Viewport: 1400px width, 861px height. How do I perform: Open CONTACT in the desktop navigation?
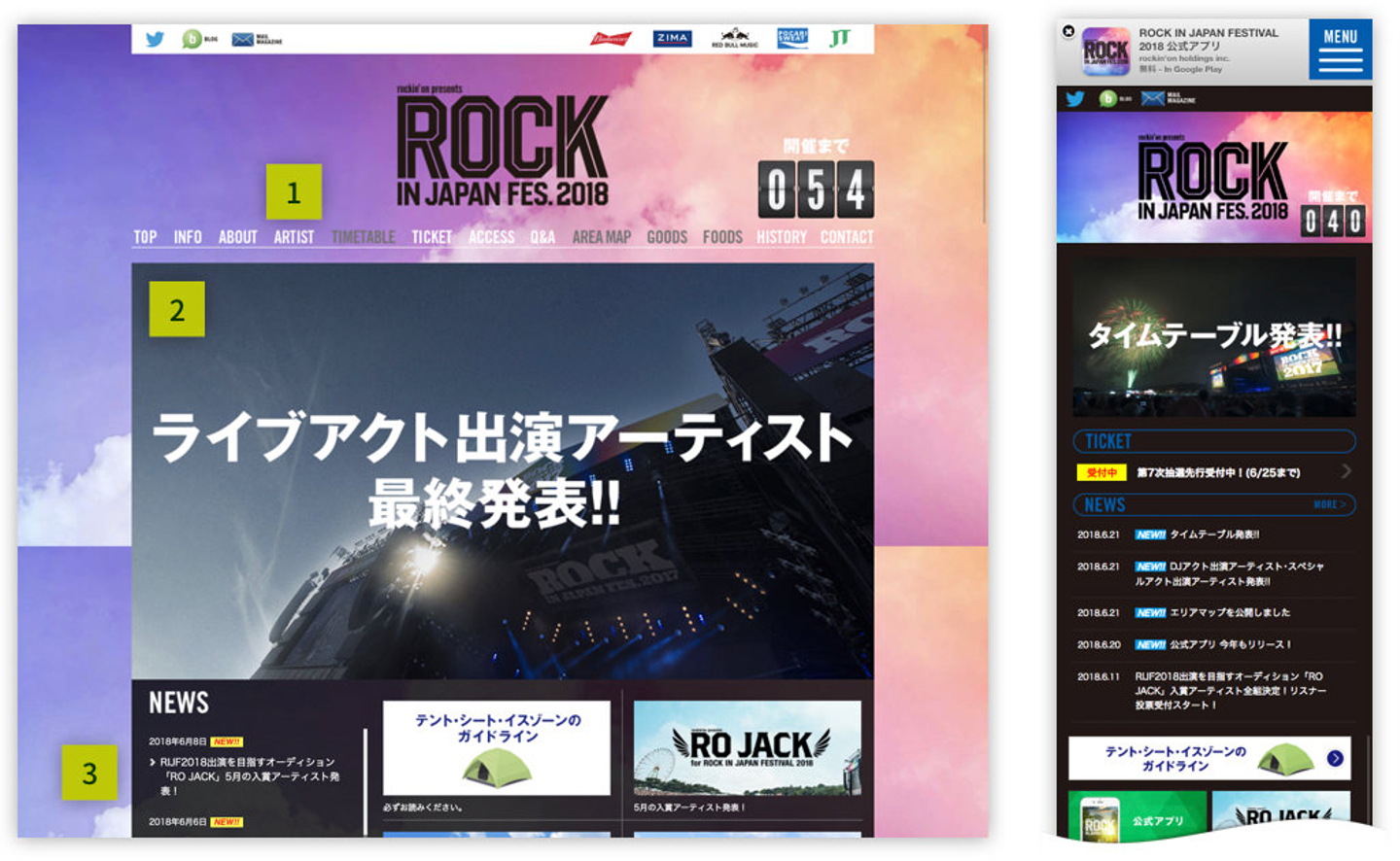coord(847,237)
